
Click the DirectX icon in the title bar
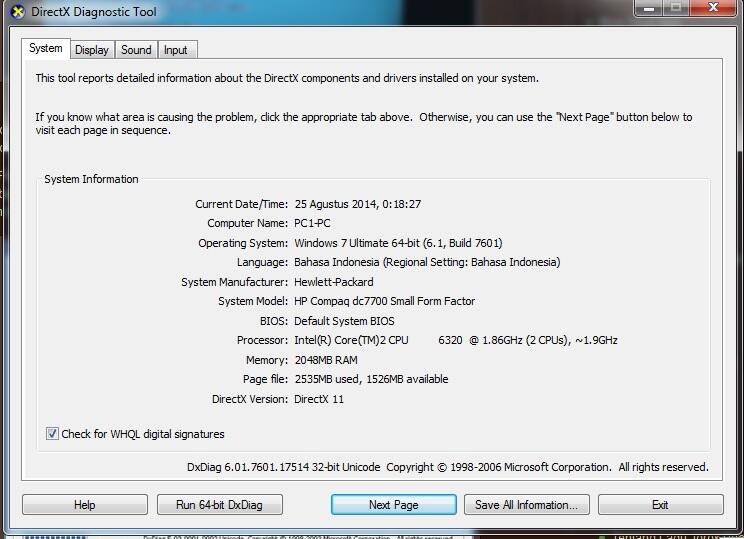pos(18,12)
